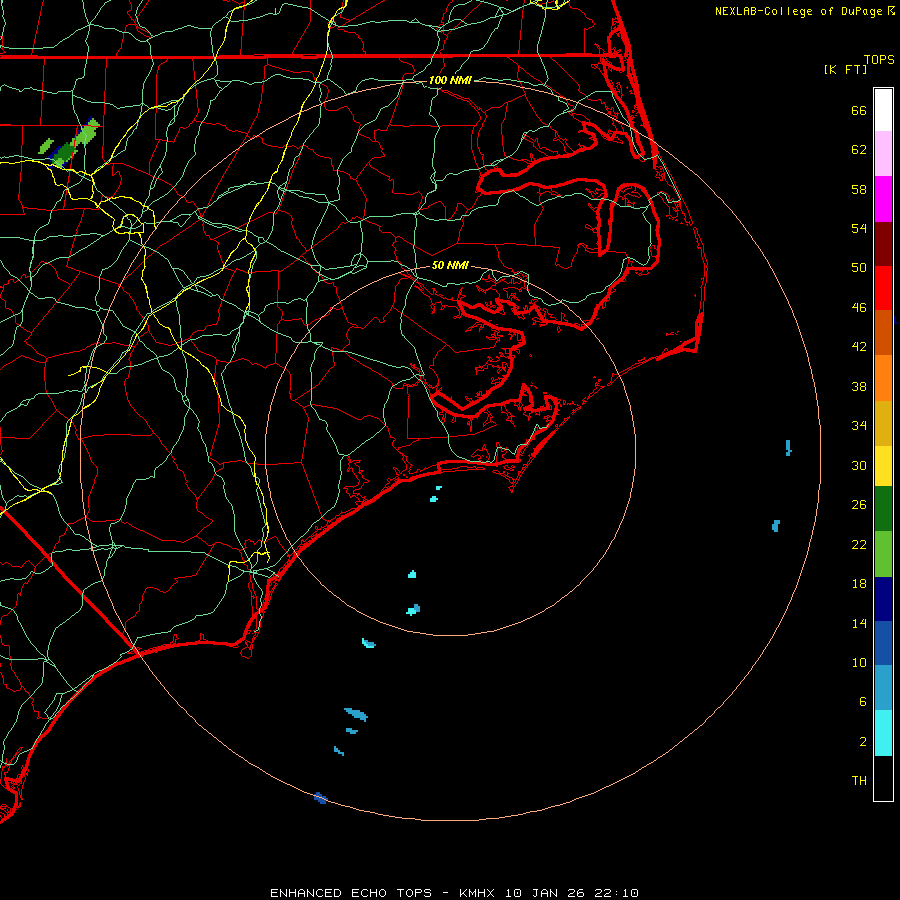Click the large green echo with dark green core
The height and width of the screenshot is (900, 900).
(75, 143)
